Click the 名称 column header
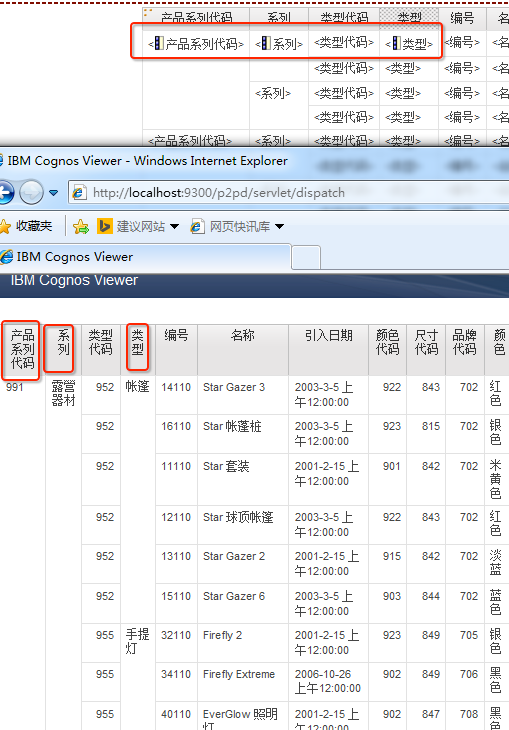This screenshot has height=730, width=509. coord(243,350)
